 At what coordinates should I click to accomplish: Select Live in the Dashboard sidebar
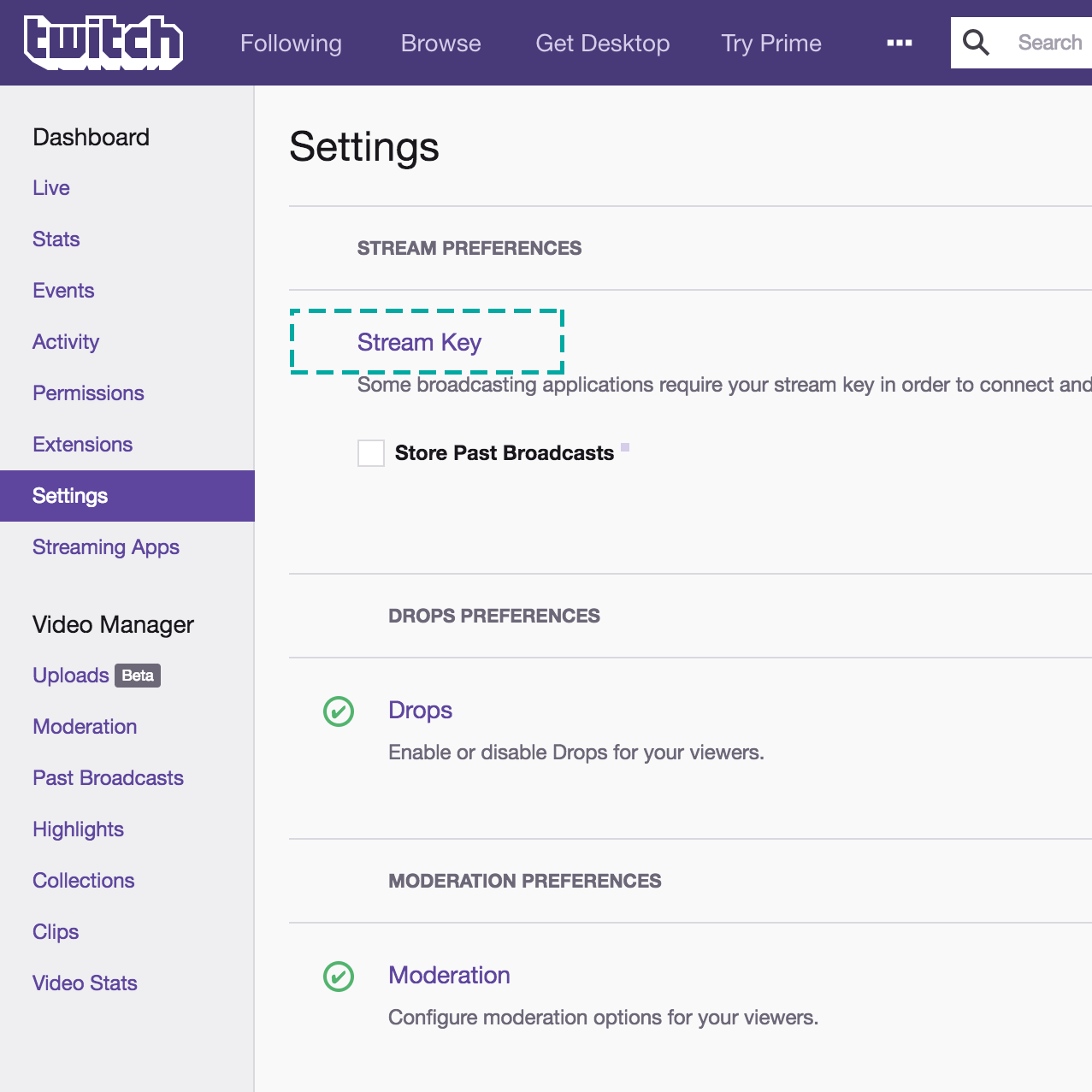click(x=51, y=188)
